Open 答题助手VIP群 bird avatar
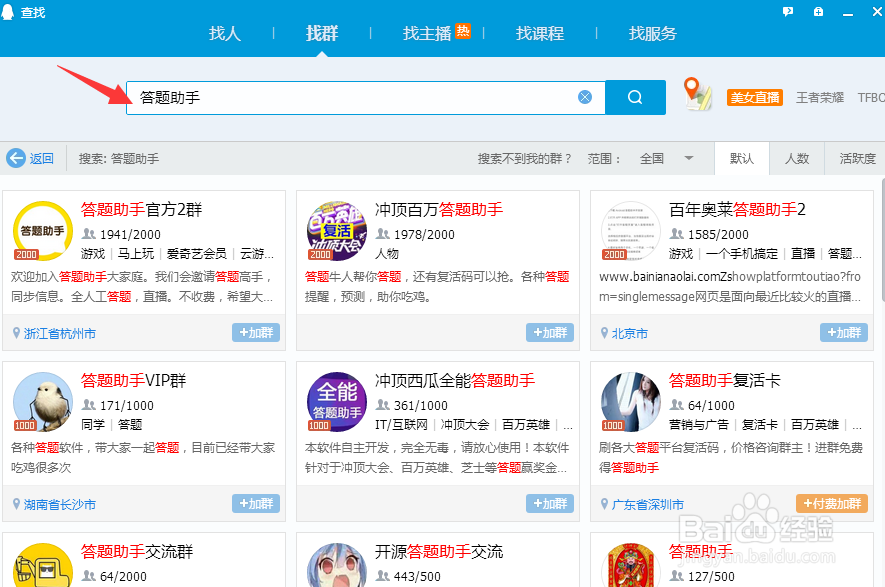885x587 pixels. [43, 402]
